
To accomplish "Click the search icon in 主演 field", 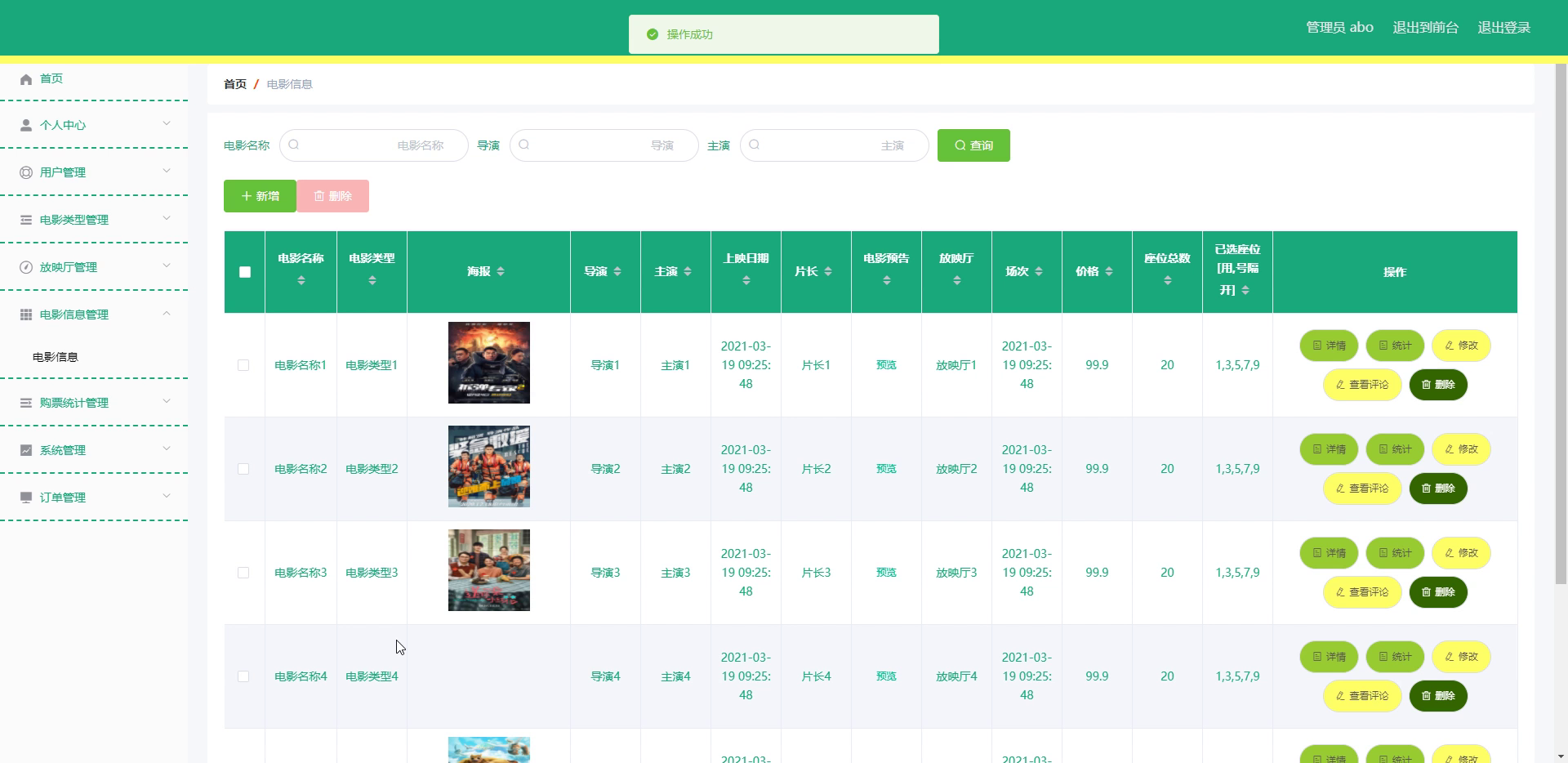I will click(755, 145).
